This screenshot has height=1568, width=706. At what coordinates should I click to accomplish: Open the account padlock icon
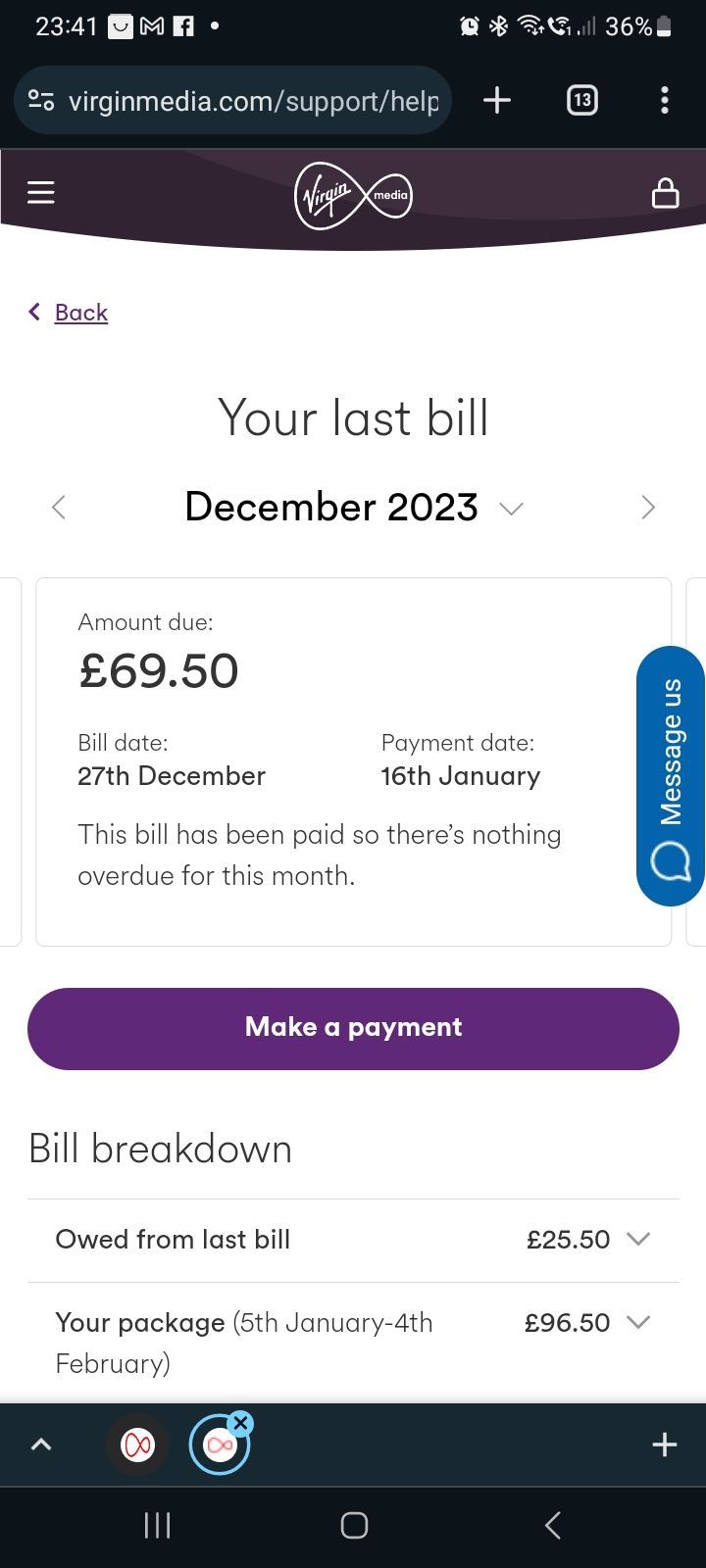666,193
